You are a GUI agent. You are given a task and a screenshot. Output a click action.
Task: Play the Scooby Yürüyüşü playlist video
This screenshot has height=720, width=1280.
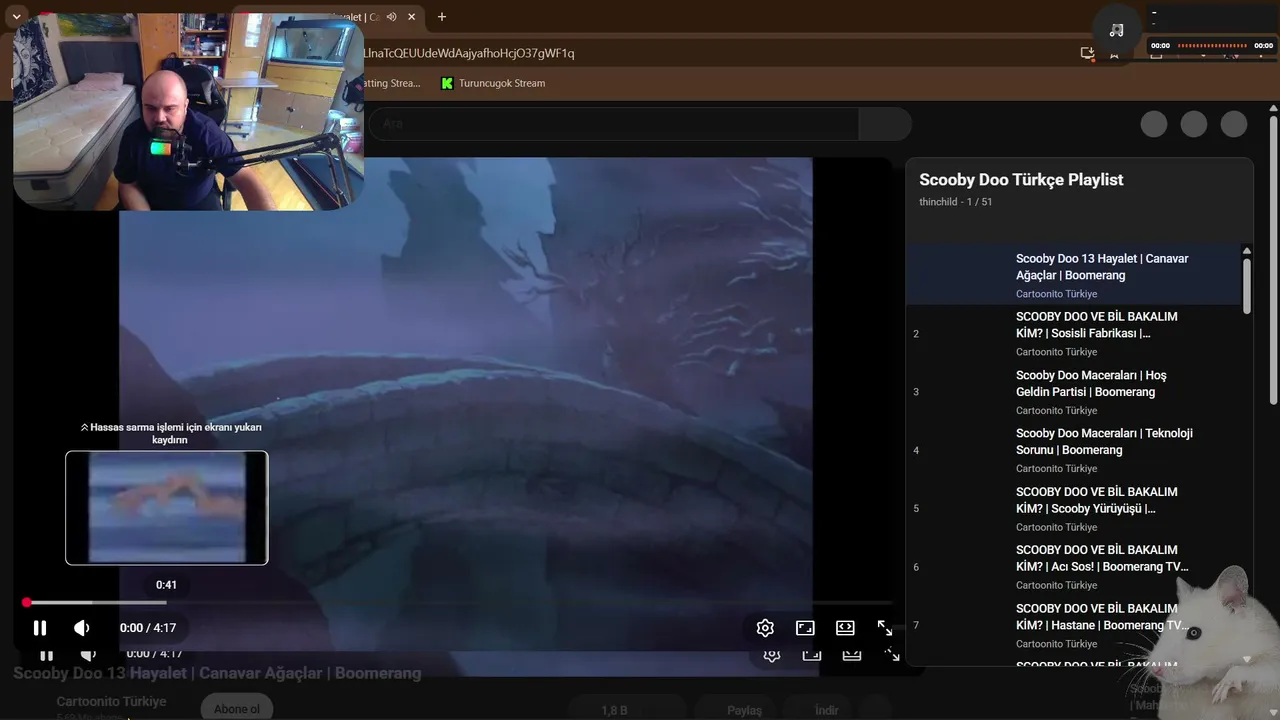pyautogui.click(x=1073, y=508)
